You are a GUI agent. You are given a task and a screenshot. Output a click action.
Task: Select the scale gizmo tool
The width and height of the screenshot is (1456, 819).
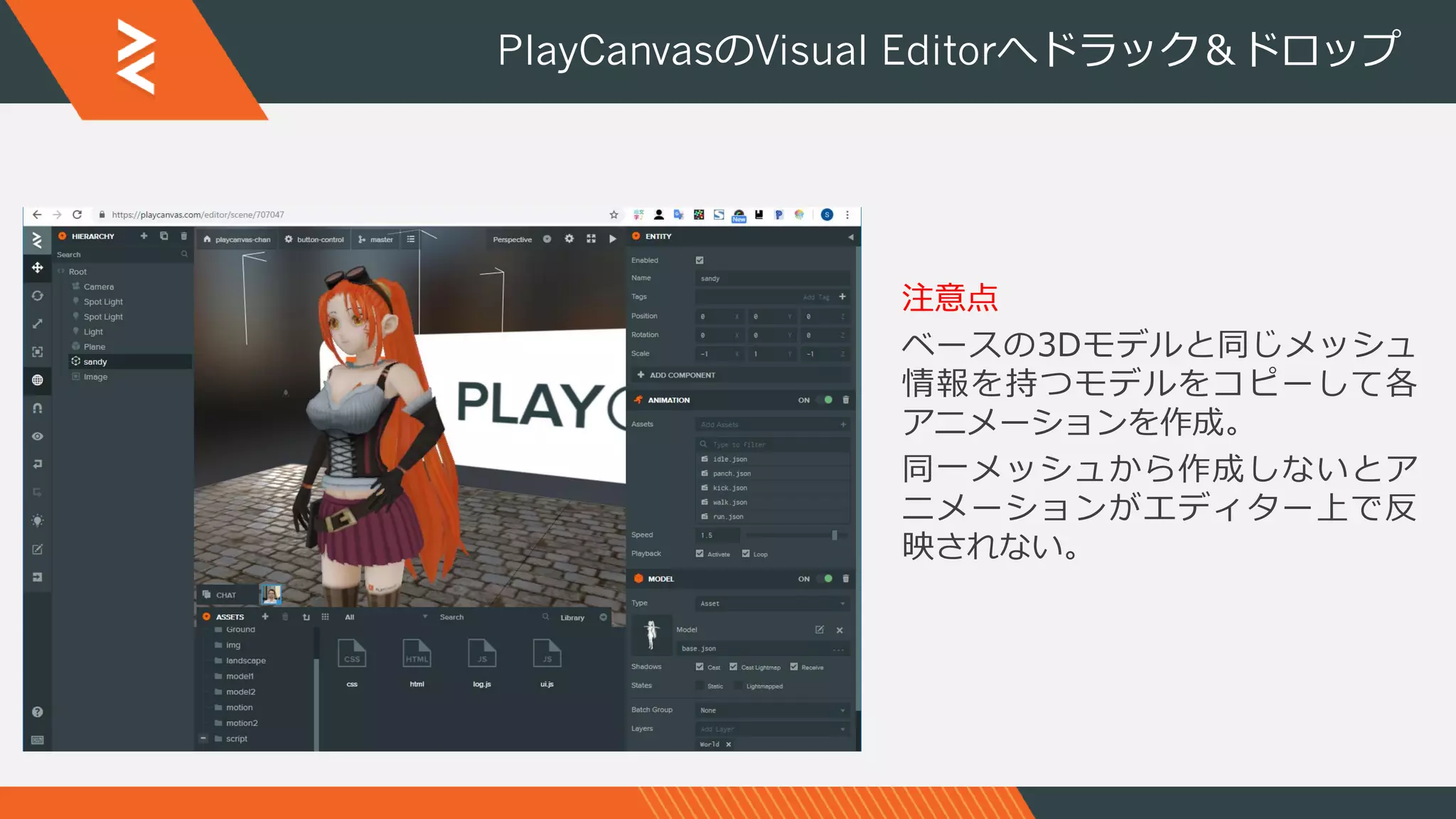[x=38, y=324]
